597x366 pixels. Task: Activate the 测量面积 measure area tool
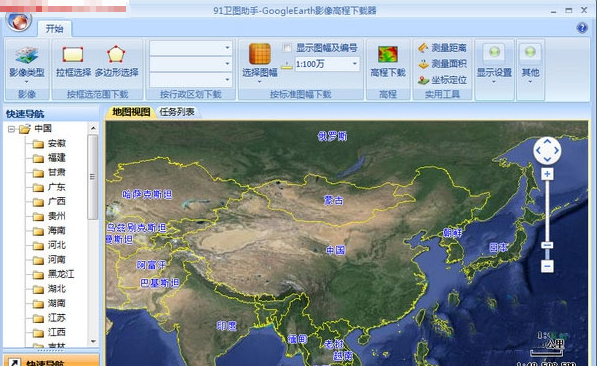pos(442,64)
